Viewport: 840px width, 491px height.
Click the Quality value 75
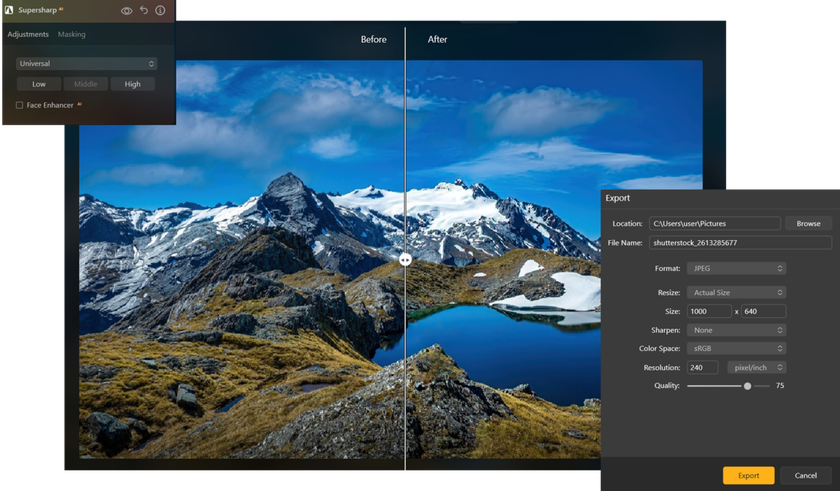pyautogui.click(x=780, y=386)
